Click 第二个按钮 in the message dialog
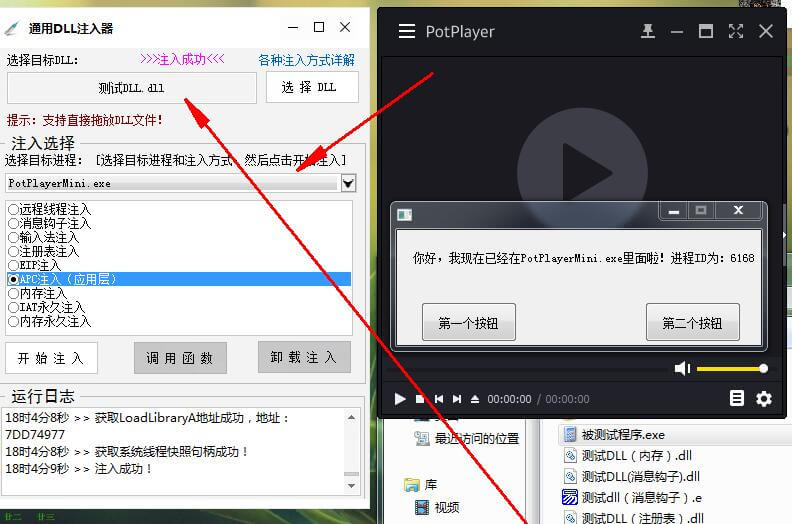 [692, 322]
